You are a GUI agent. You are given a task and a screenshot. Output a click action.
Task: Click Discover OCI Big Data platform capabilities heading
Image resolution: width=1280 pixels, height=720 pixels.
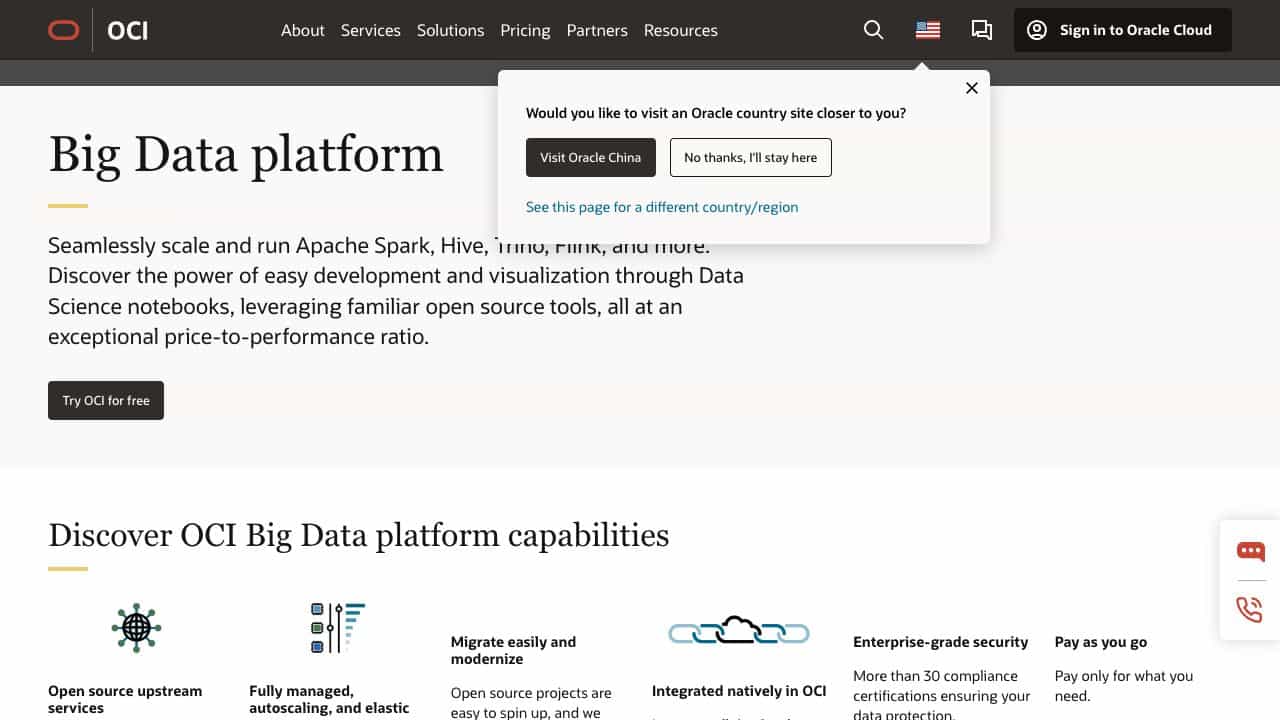coord(359,535)
